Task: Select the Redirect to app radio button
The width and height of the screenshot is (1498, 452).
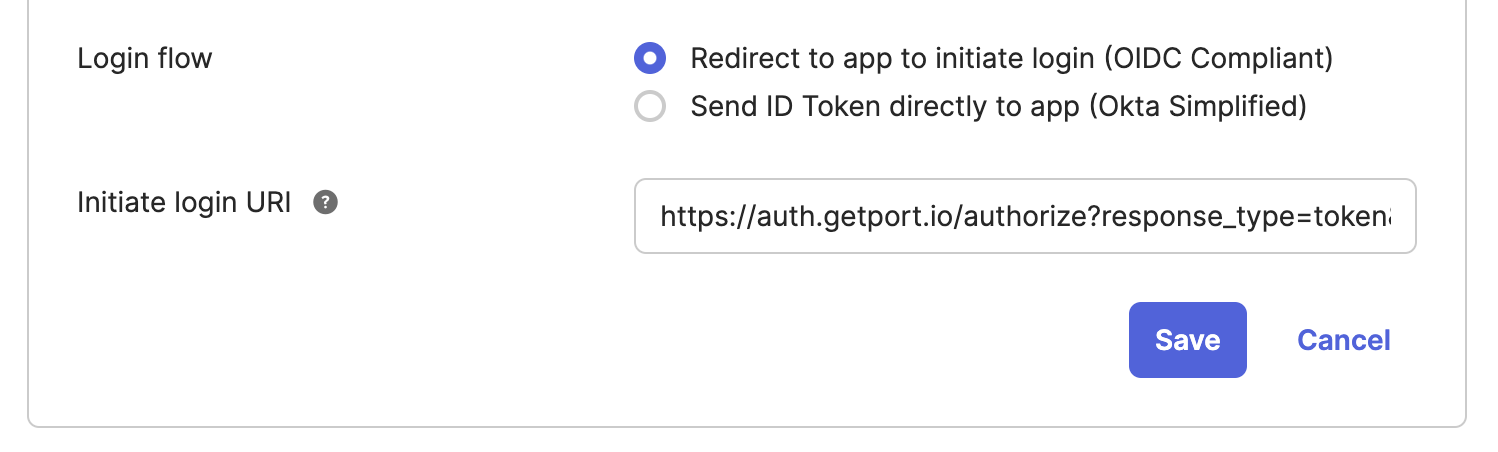Action: [650, 59]
